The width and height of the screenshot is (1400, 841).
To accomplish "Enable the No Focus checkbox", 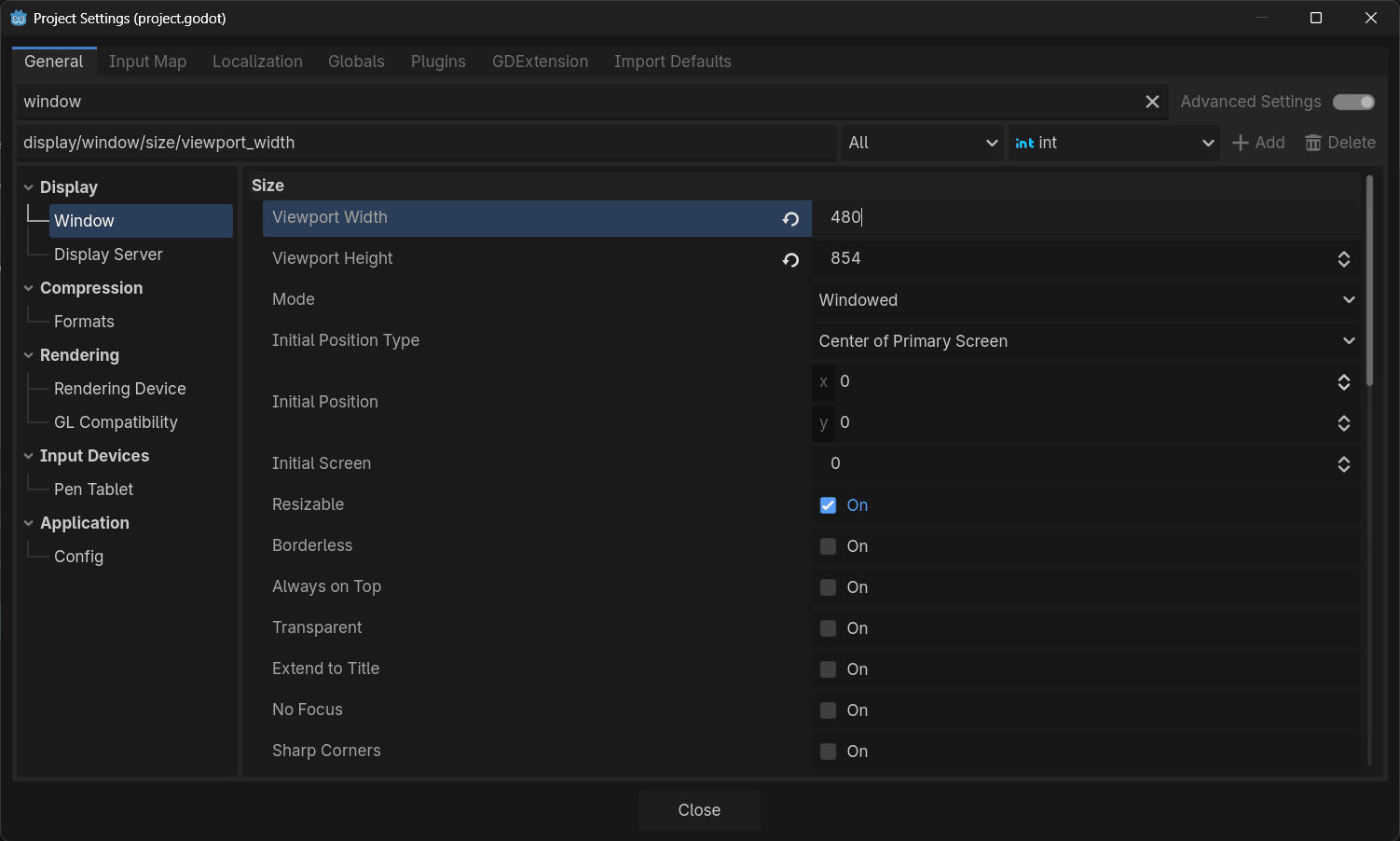I will [x=828, y=710].
